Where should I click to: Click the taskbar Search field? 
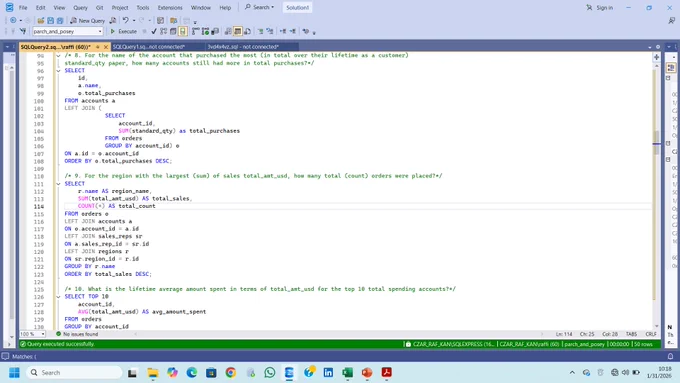click(x=75, y=373)
